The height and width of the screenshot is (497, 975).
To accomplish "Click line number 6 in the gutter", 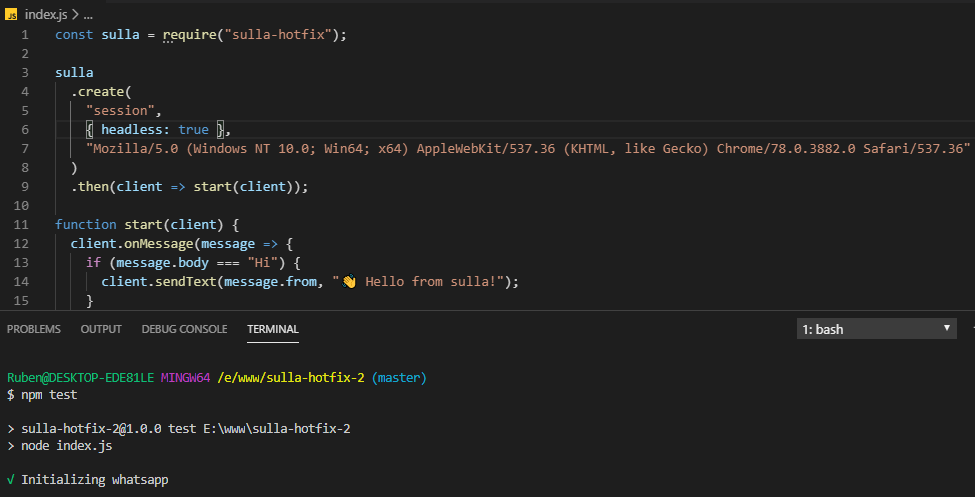I will (25, 129).
